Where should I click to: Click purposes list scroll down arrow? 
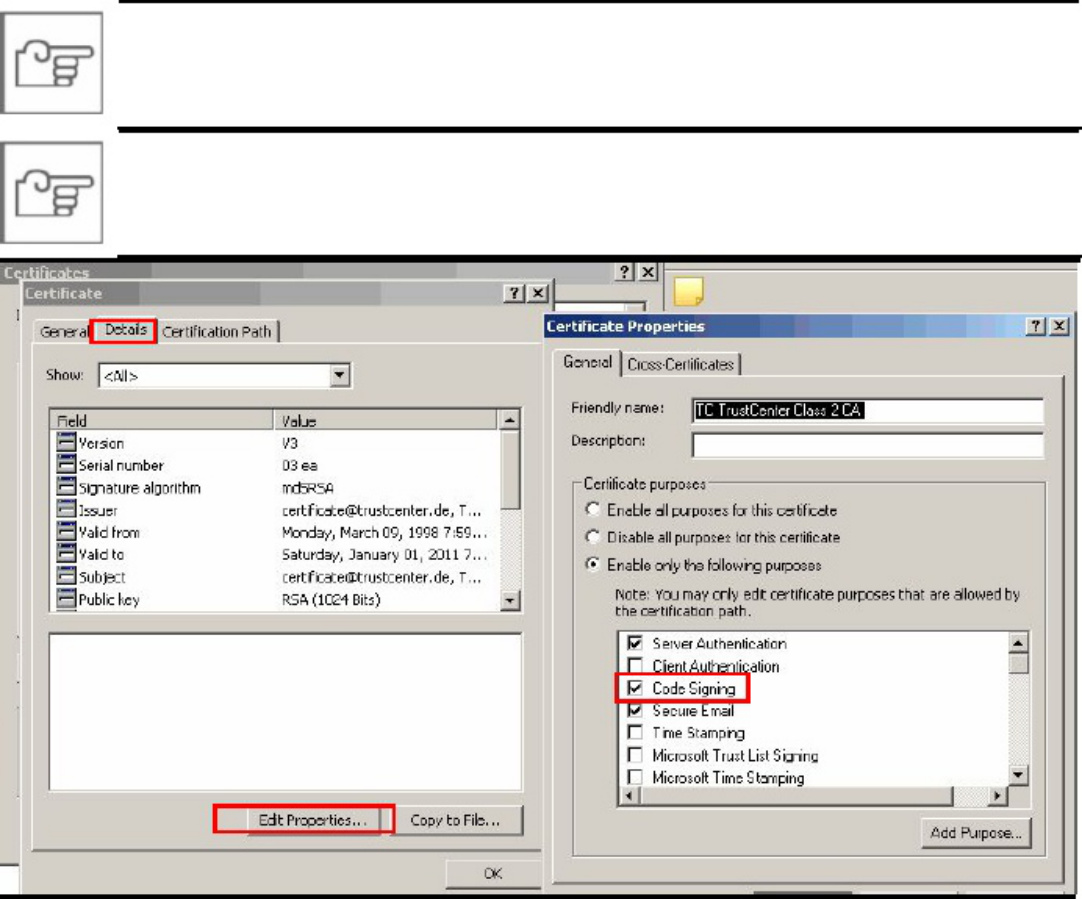click(1019, 775)
